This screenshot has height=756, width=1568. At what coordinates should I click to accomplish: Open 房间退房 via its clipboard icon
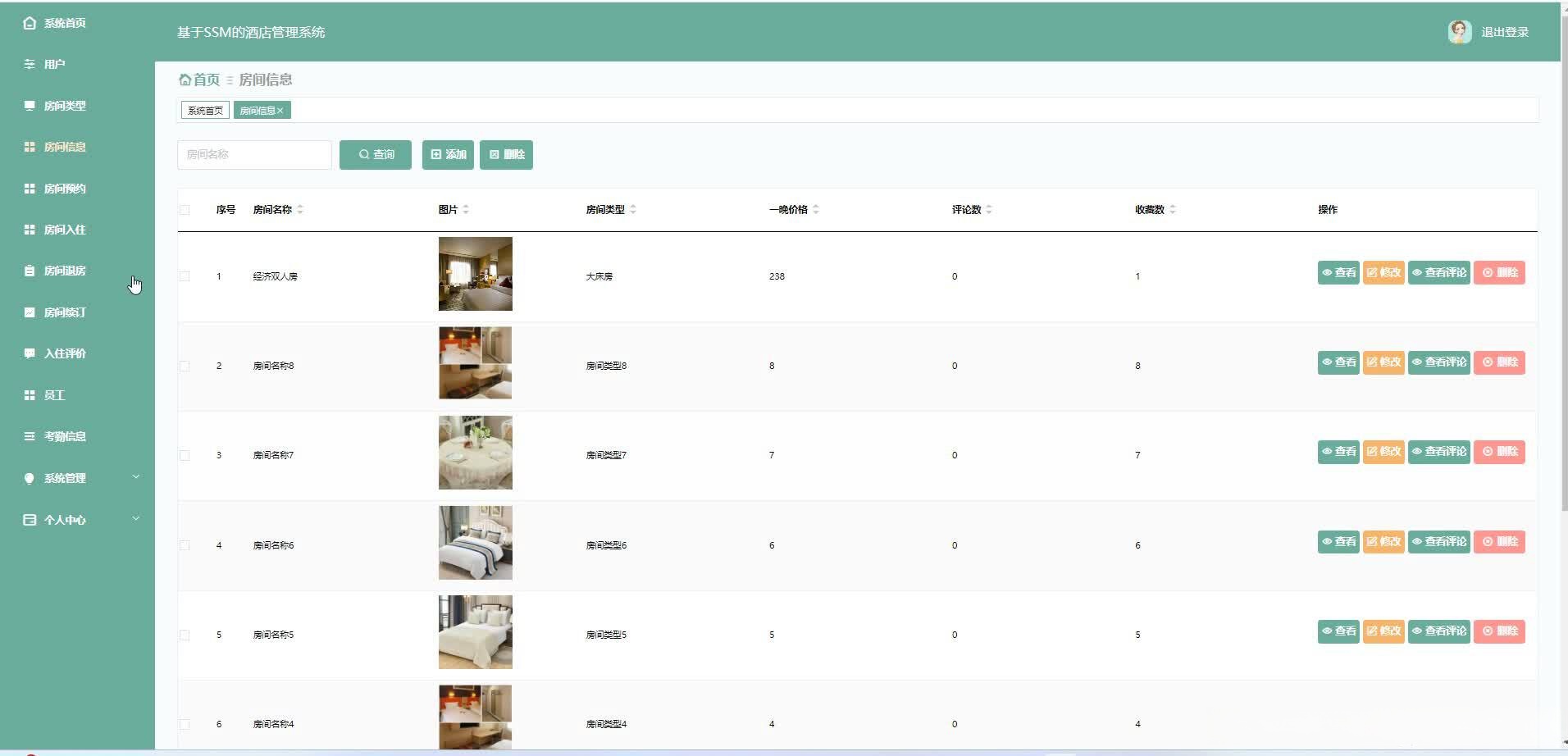tap(30, 271)
